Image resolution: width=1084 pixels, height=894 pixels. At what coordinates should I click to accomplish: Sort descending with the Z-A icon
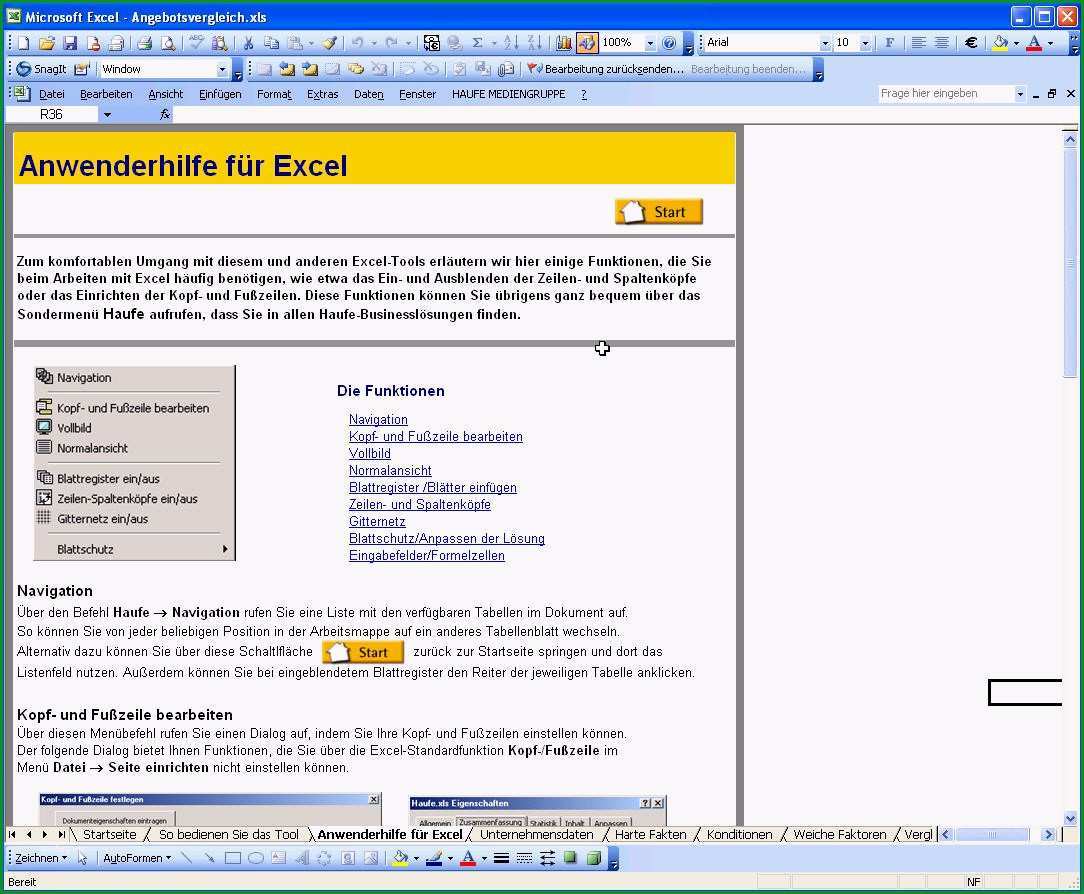[534, 43]
